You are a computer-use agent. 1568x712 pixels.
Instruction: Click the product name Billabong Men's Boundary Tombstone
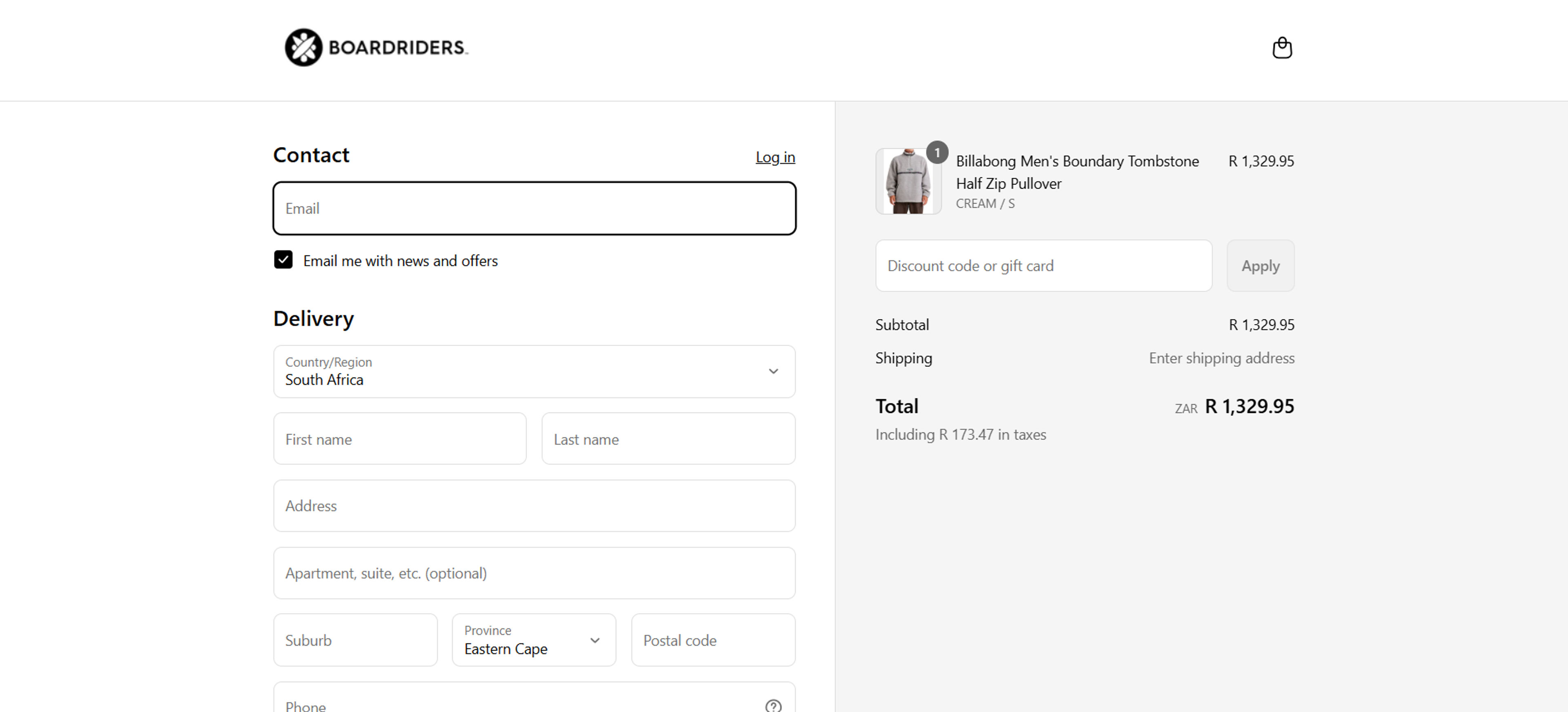[x=1077, y=172]
